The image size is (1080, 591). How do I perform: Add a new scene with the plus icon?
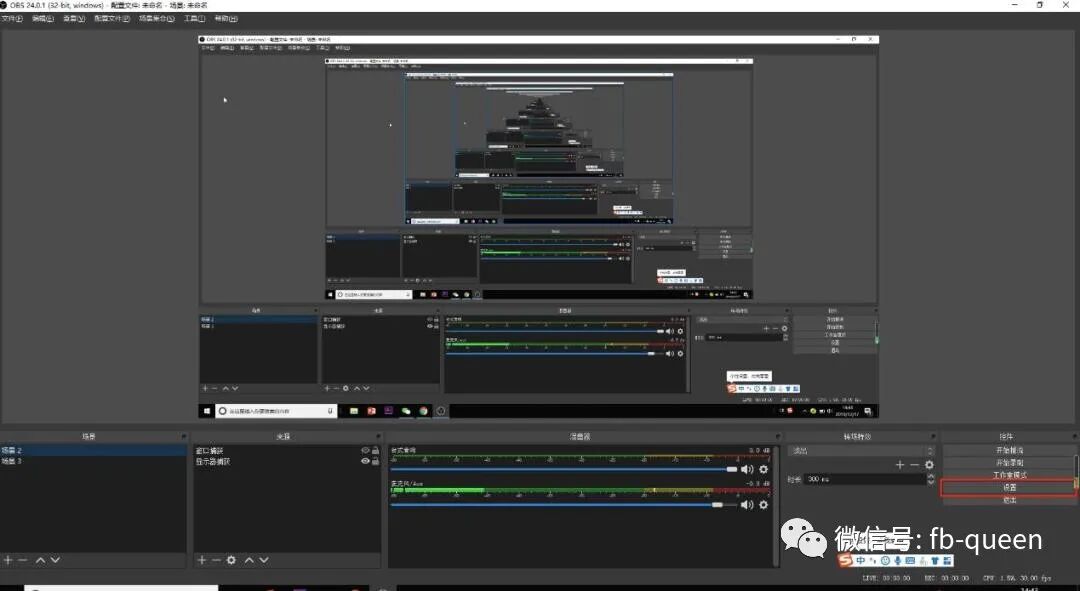coord(8,560)
